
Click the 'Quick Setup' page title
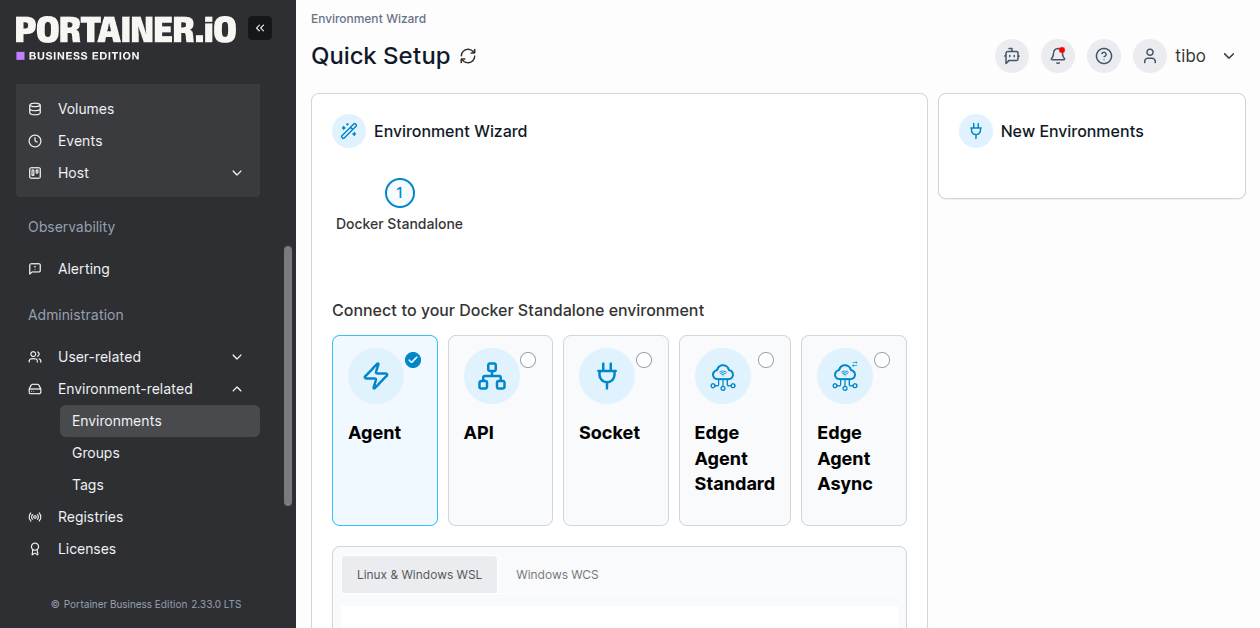coord(381,56)
